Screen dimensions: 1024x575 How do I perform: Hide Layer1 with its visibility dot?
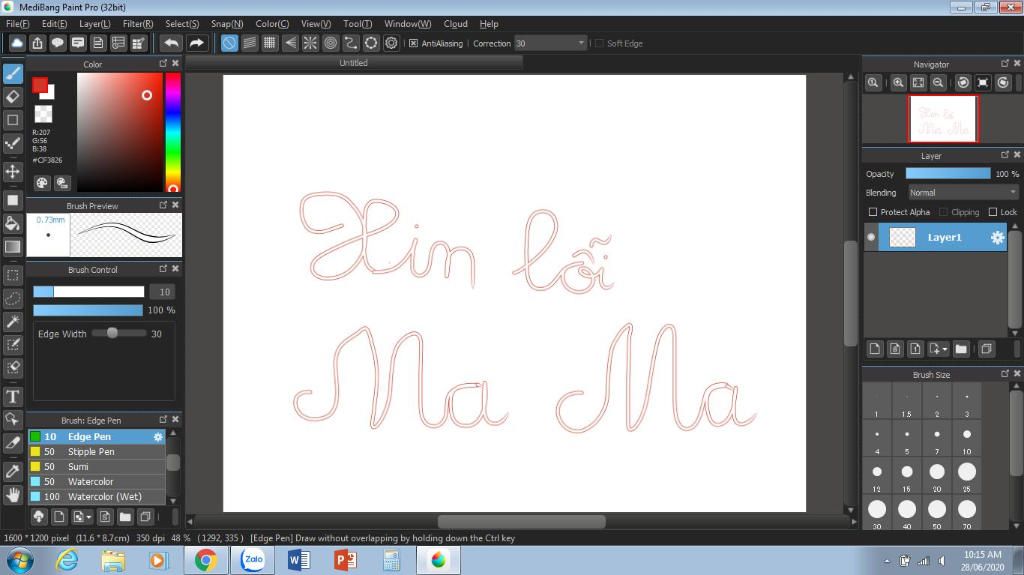click(x=871, y=237)
